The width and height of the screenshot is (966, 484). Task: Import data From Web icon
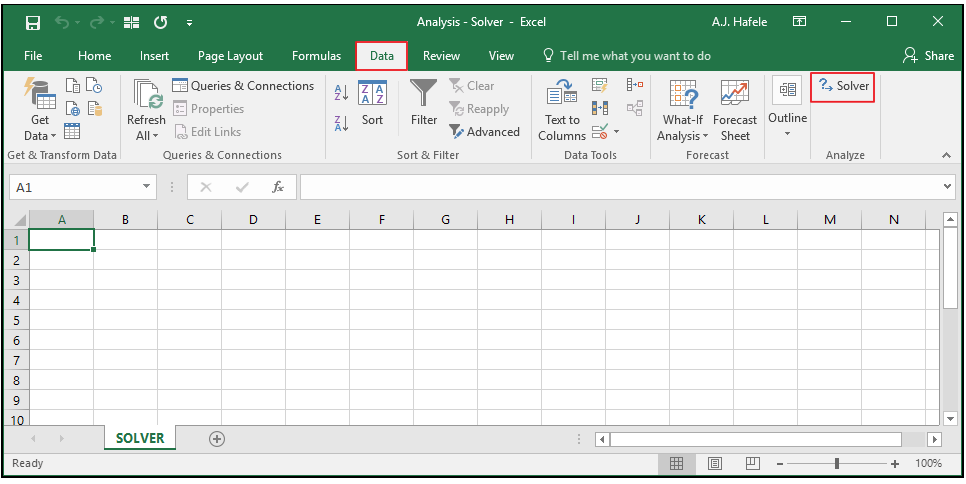[x=73, y=108]
